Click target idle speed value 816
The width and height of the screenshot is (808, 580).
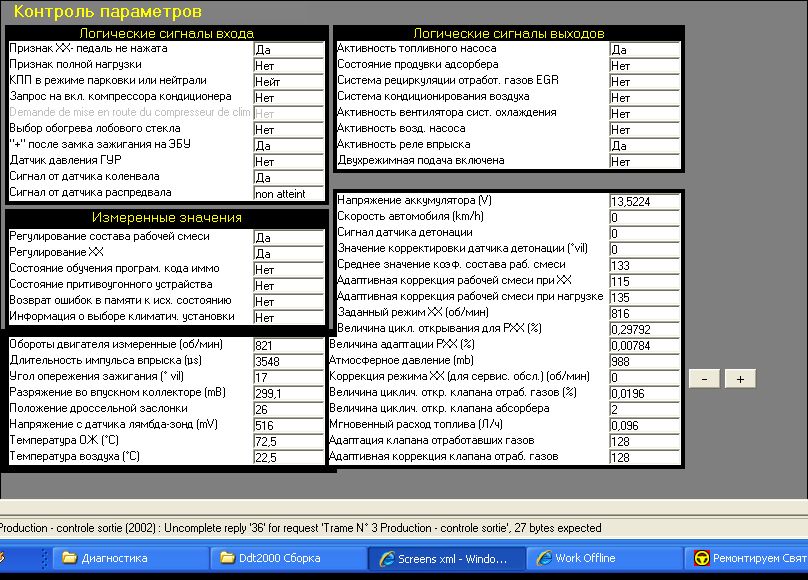click(644, 314)
